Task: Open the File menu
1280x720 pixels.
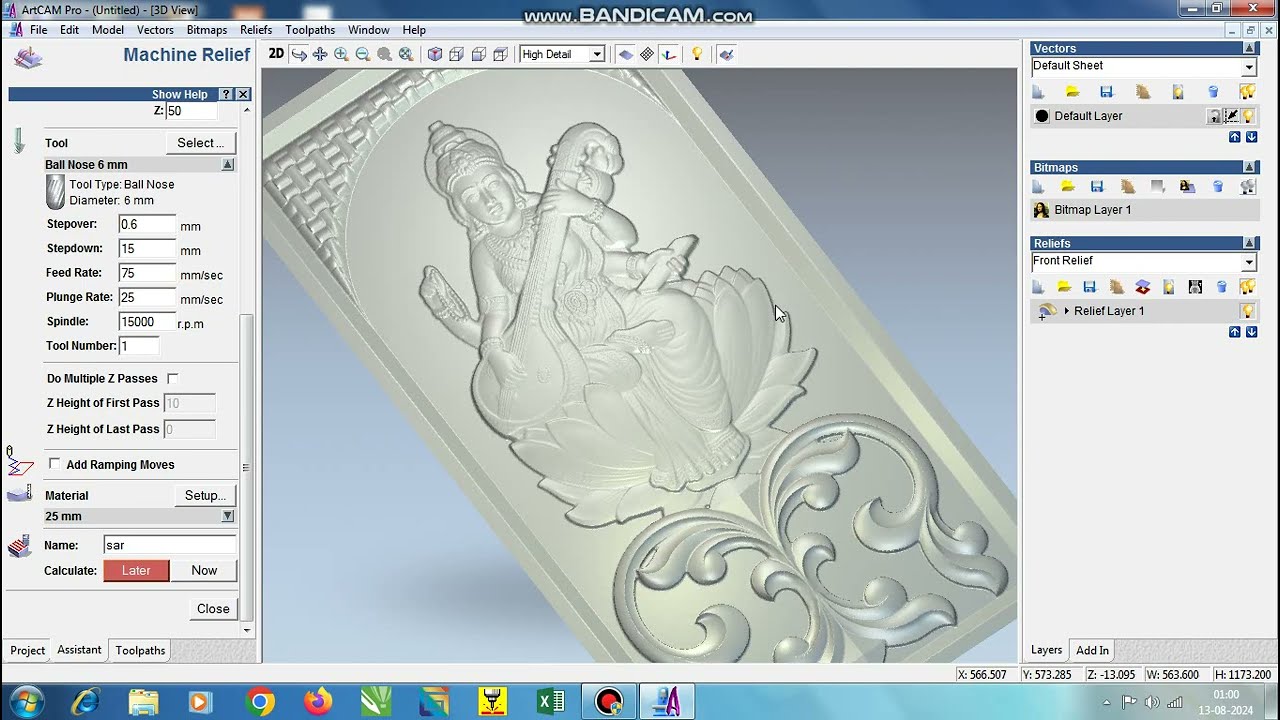Action: (x=38, y=30)
